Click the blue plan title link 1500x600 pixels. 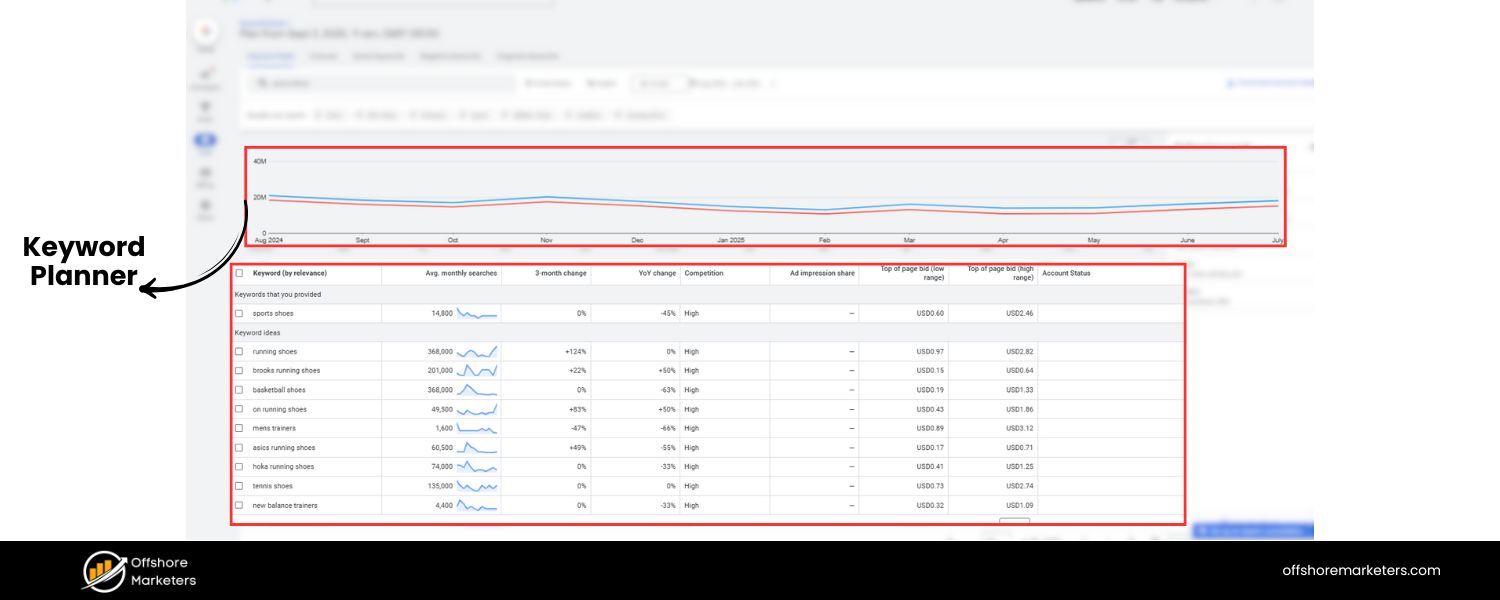[x=262, y=21]
